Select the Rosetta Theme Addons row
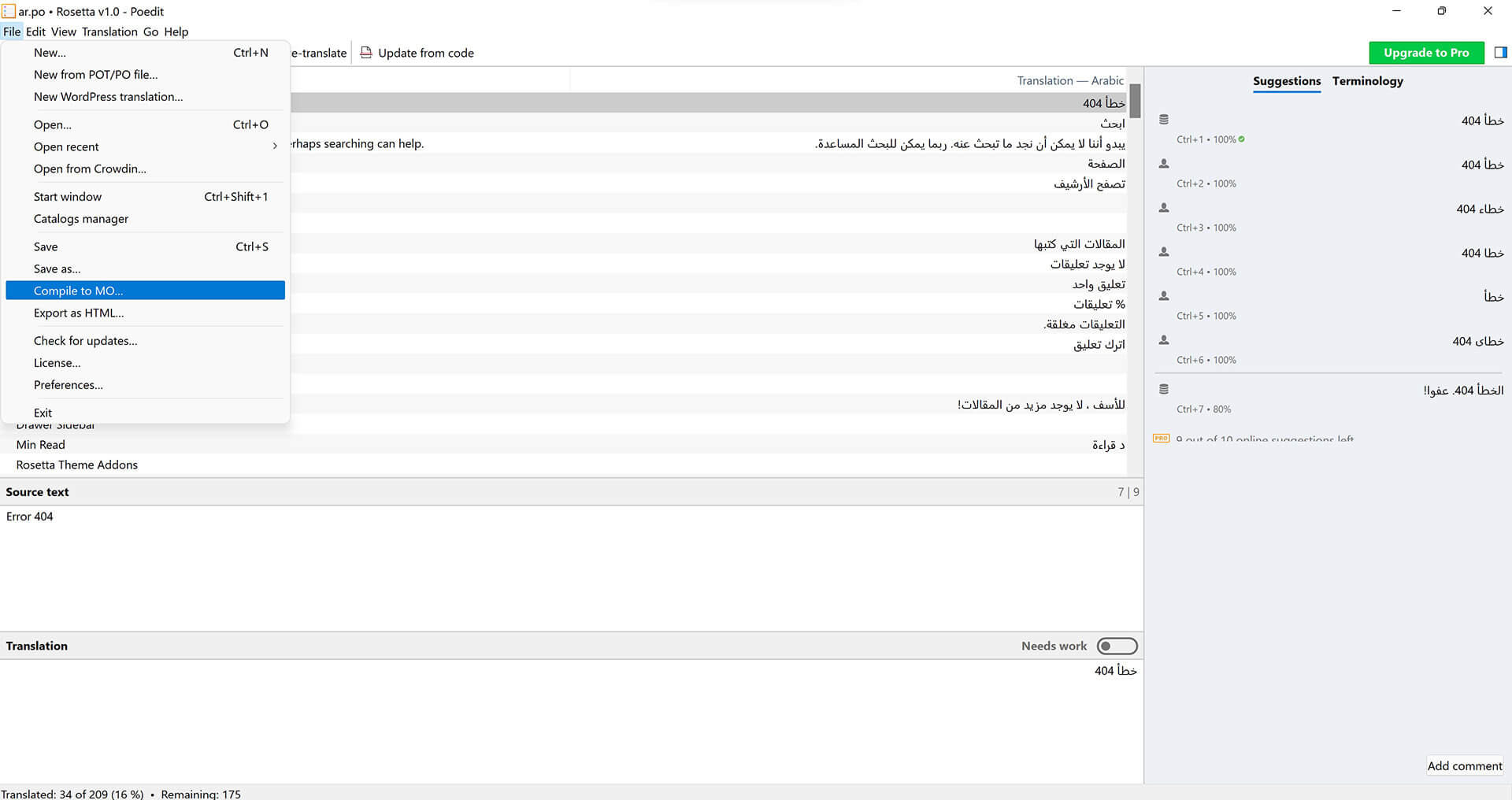This screenshot has height=800, width=1512. pos(77,465)
